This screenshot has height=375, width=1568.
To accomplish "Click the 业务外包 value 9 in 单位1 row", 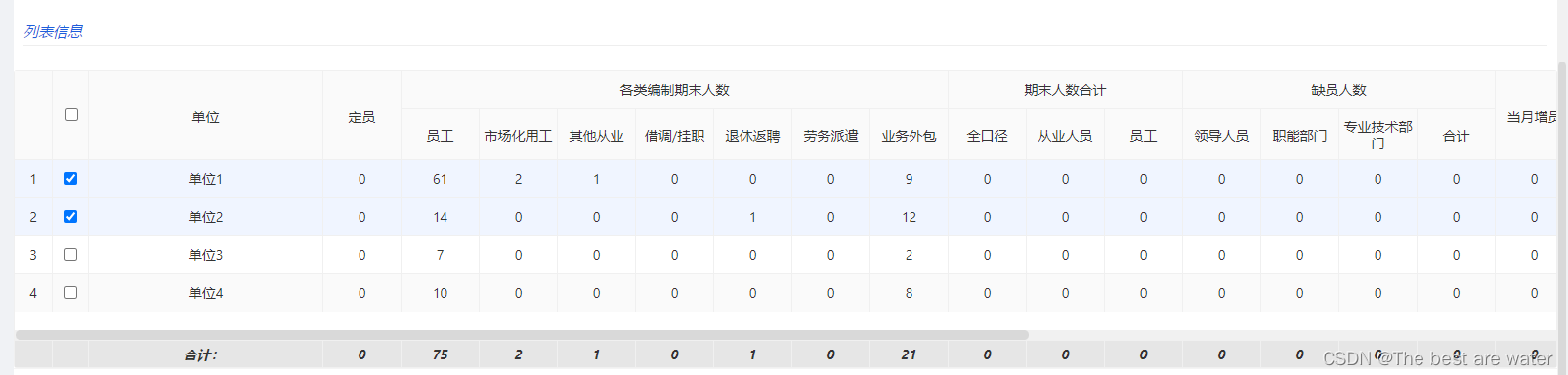I will pos(909,179).
